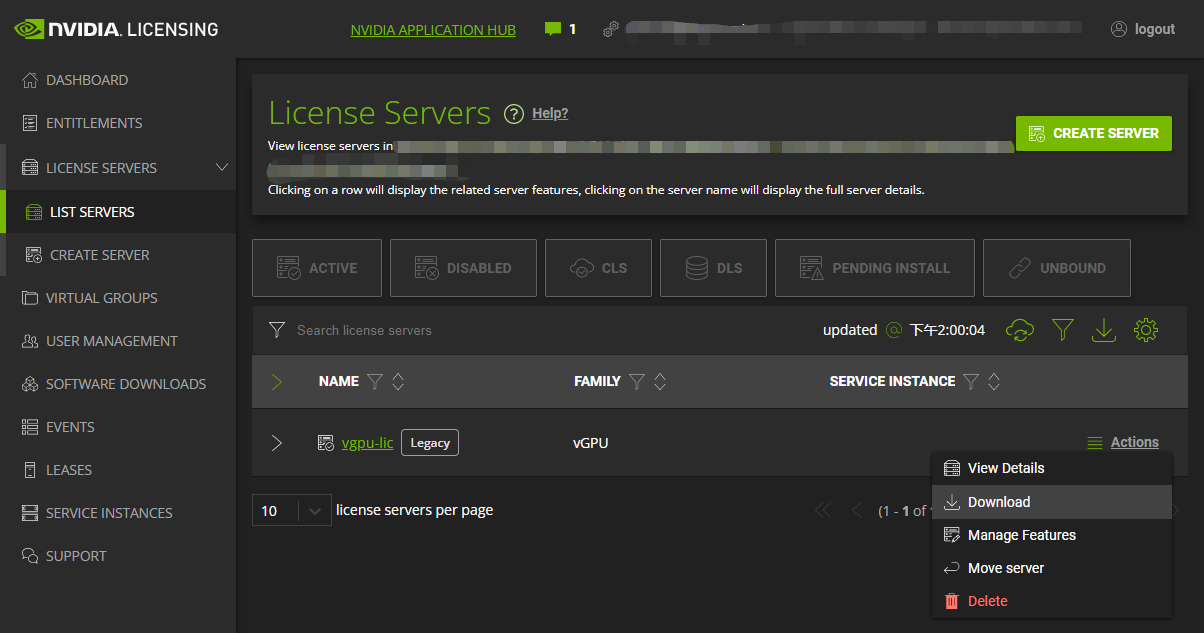Open the servers per page dropdown

coord(291,510)
